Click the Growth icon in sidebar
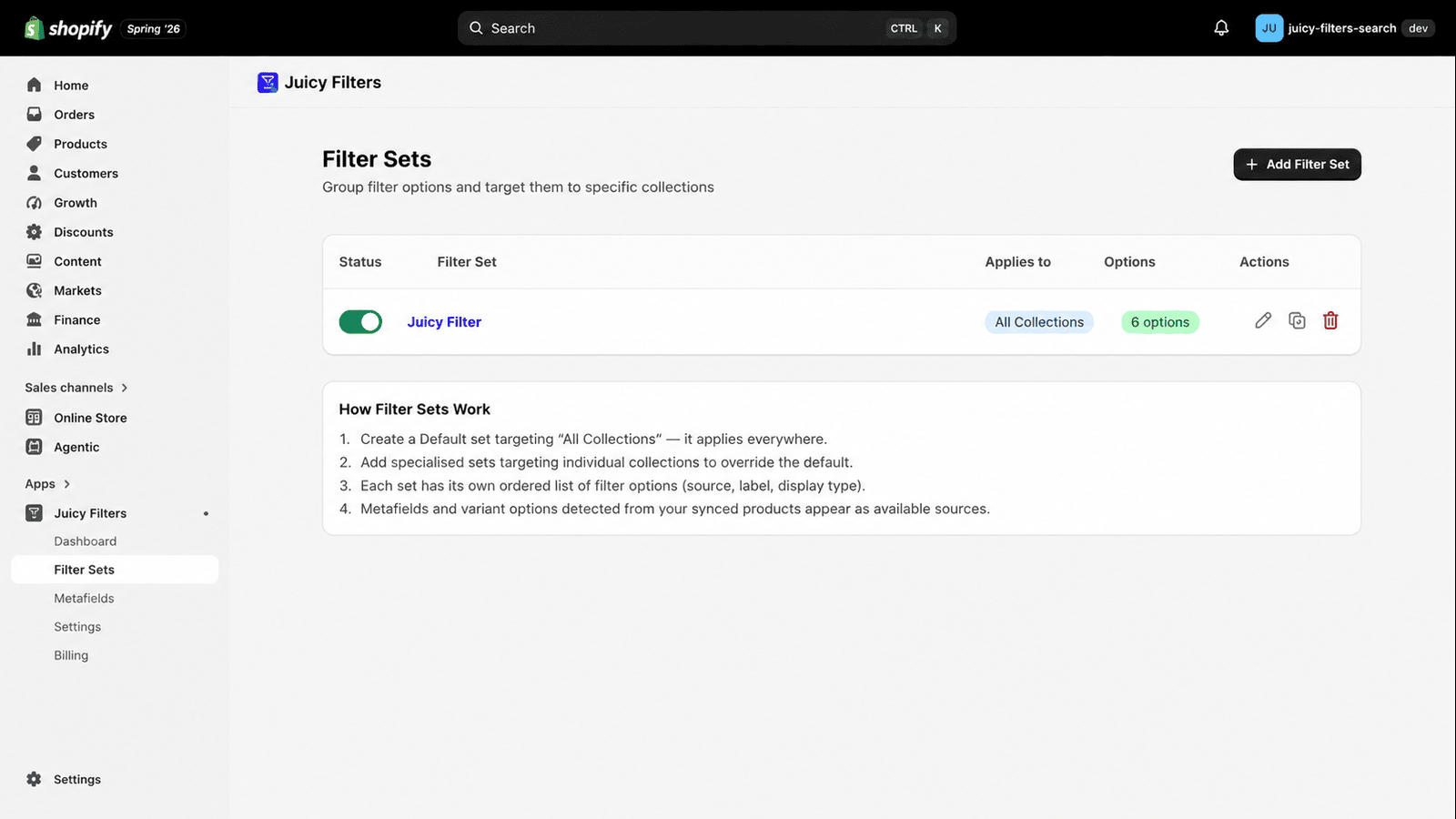The image size is (1456, 819). coord(35,203)
